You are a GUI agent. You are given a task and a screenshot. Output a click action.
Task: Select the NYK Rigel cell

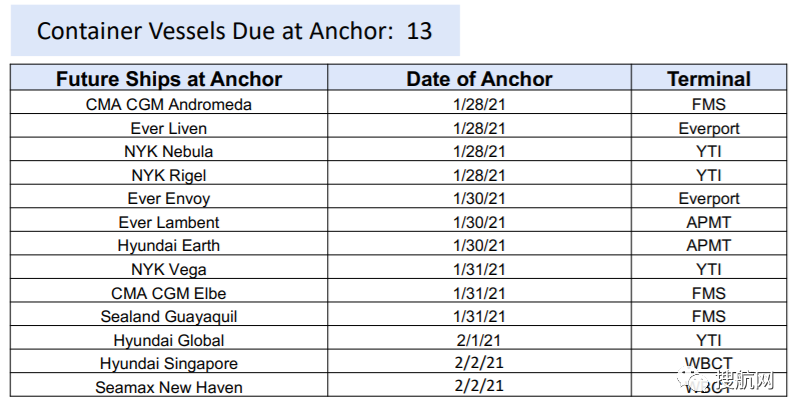click(x=171, y=175)
